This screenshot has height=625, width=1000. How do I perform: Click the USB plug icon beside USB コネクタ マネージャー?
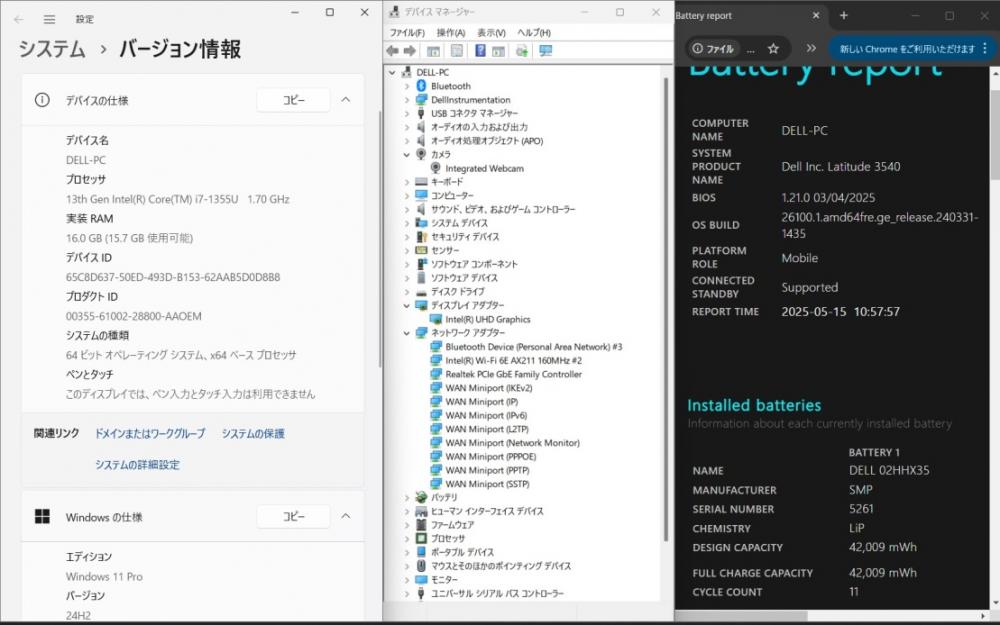tap(421, 113)
